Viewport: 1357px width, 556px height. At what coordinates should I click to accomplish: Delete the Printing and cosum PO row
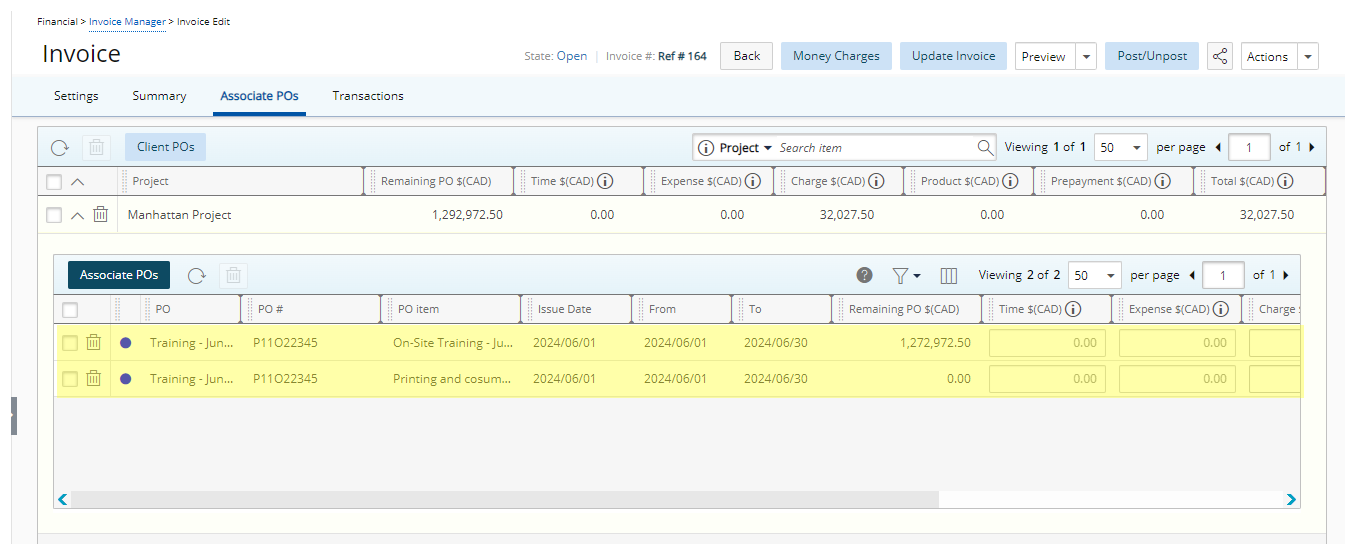coord(93,378)
